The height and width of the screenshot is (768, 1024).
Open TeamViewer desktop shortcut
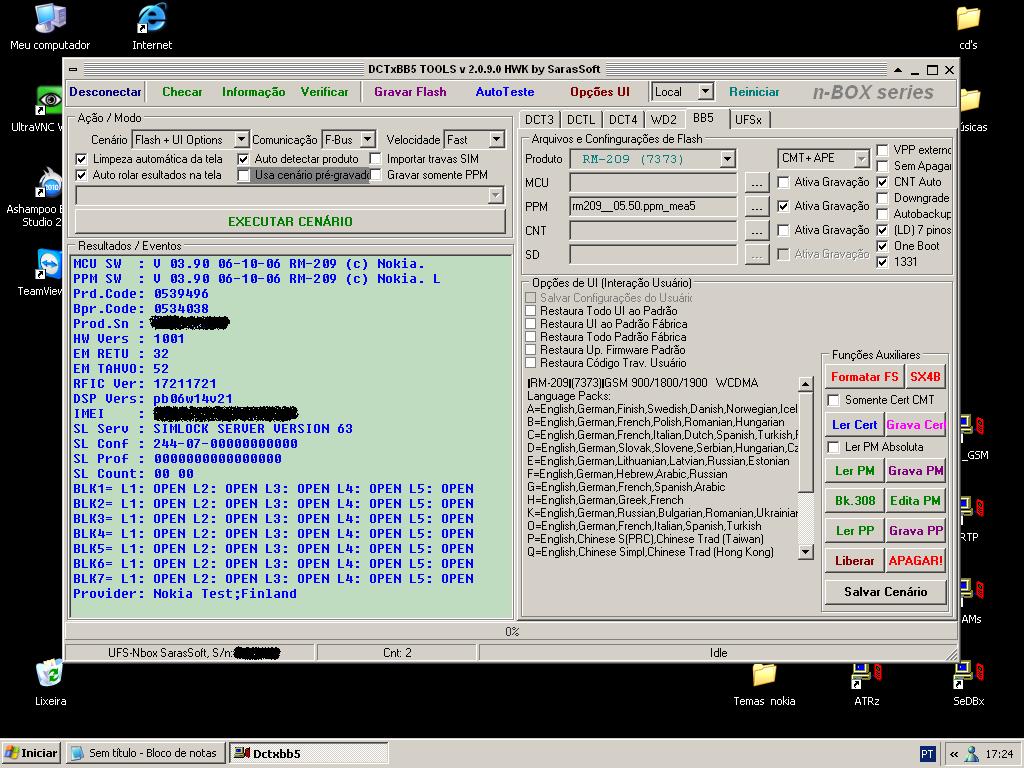(x=50, y=272)
